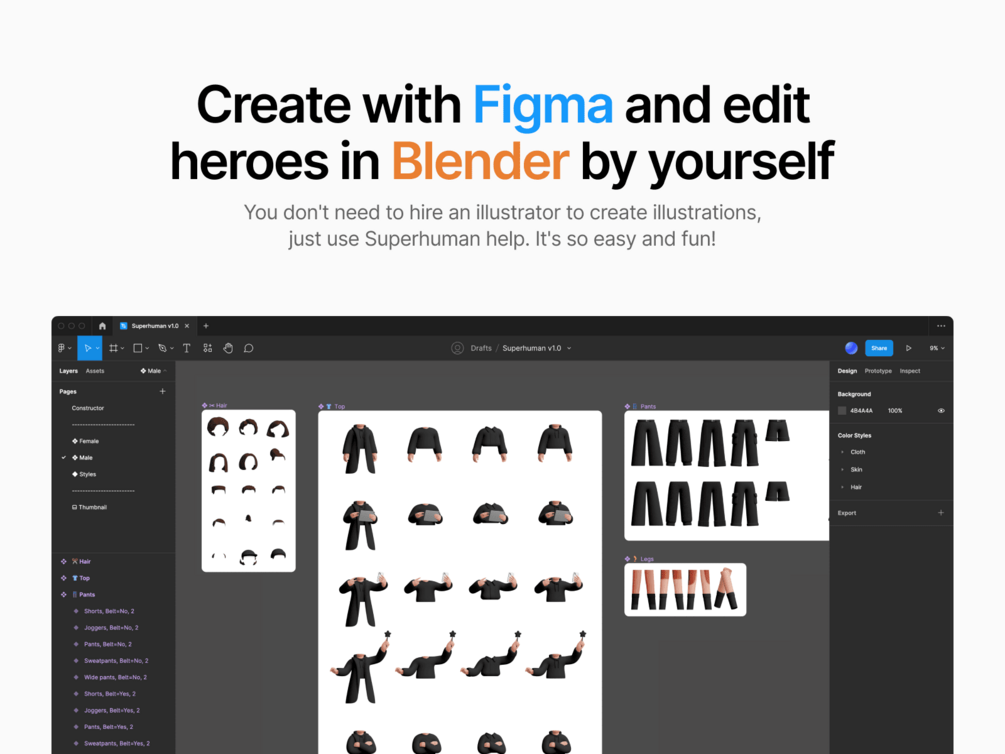The width and height of the screenshot is (1005, 754).
Task: Open the Male page dropdown
Action: [x=154, y=371]
